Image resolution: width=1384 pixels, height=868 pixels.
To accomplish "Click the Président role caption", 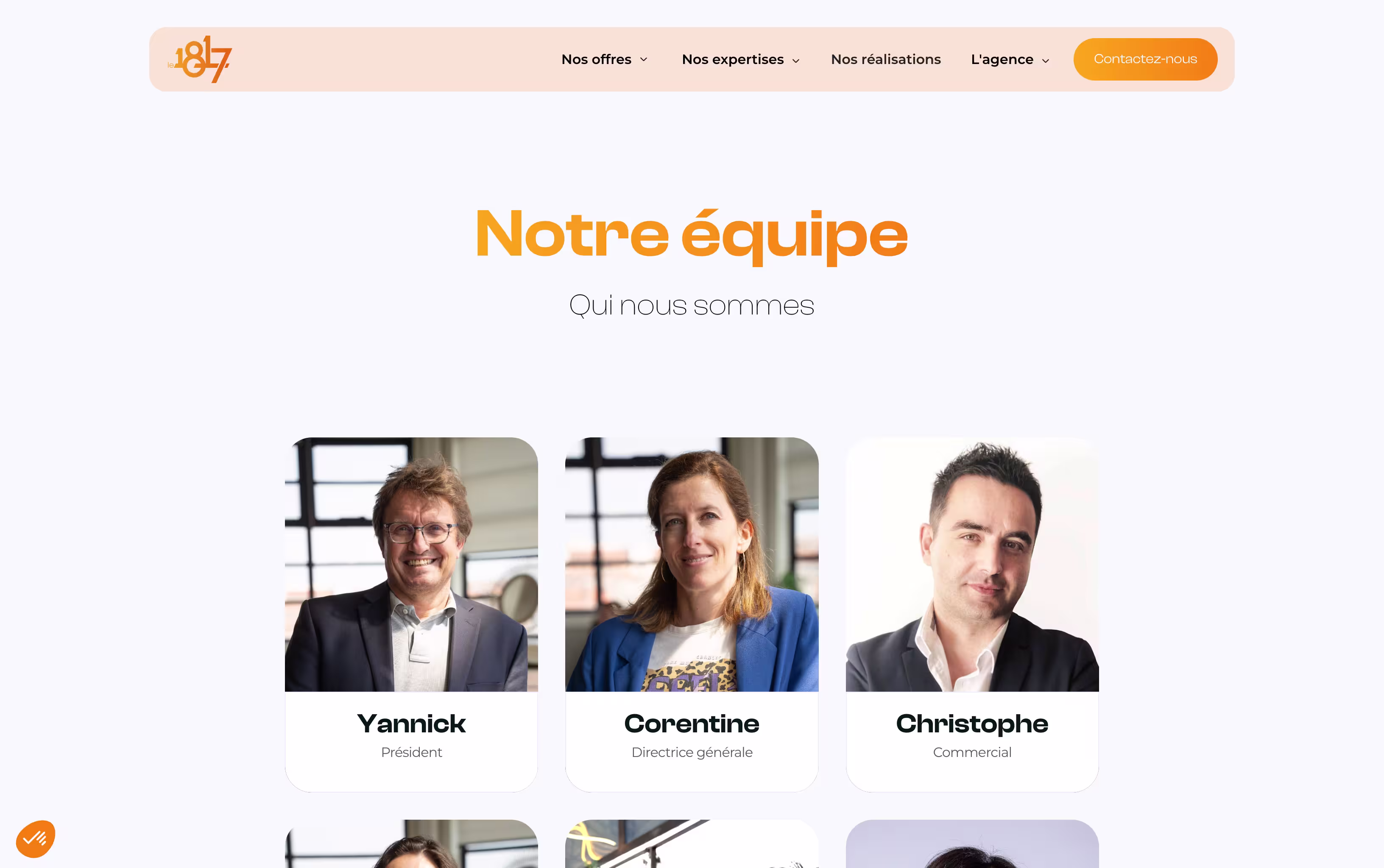I will [x=411, y=752].
